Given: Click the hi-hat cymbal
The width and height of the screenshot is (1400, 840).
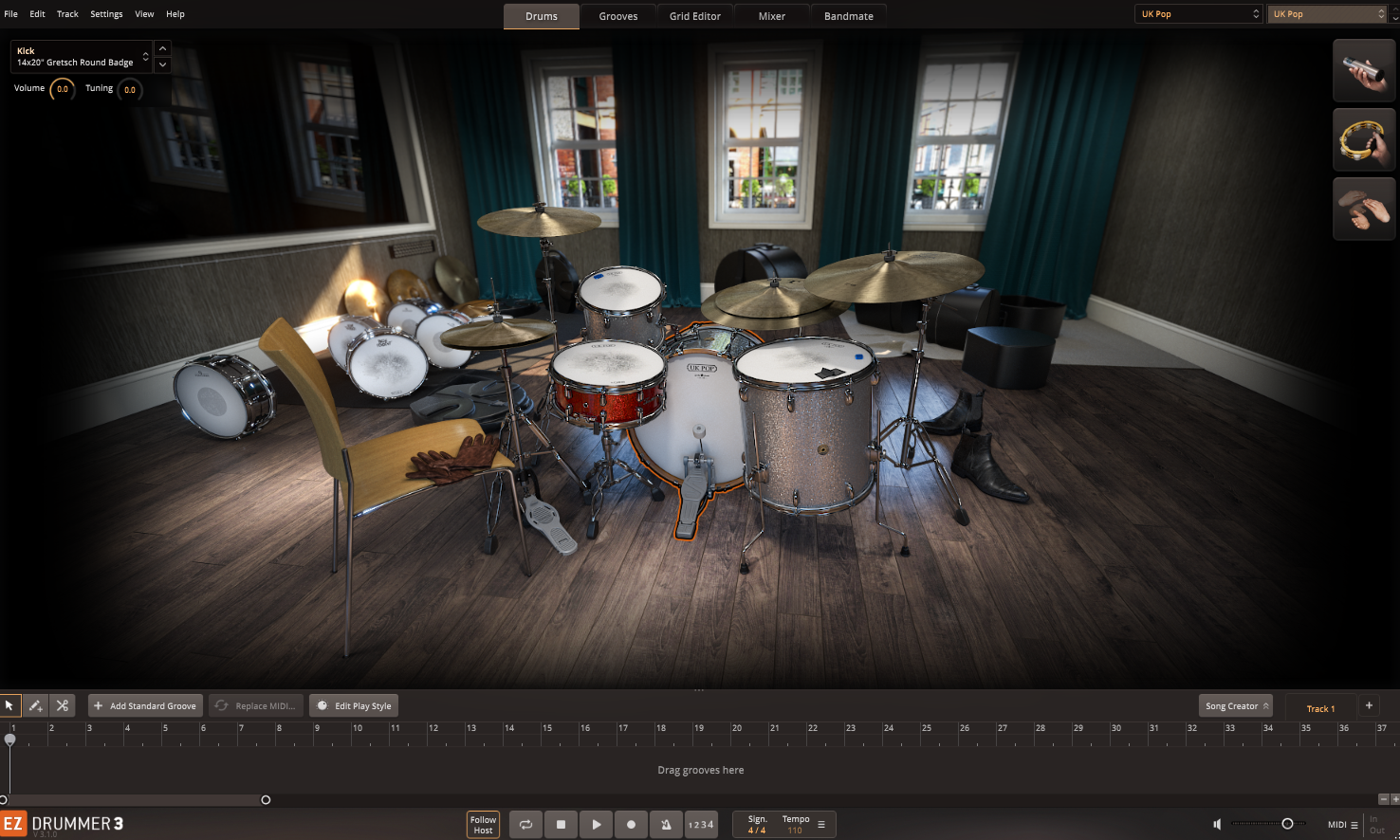Looking at the screenshot, I should point(498,333).
